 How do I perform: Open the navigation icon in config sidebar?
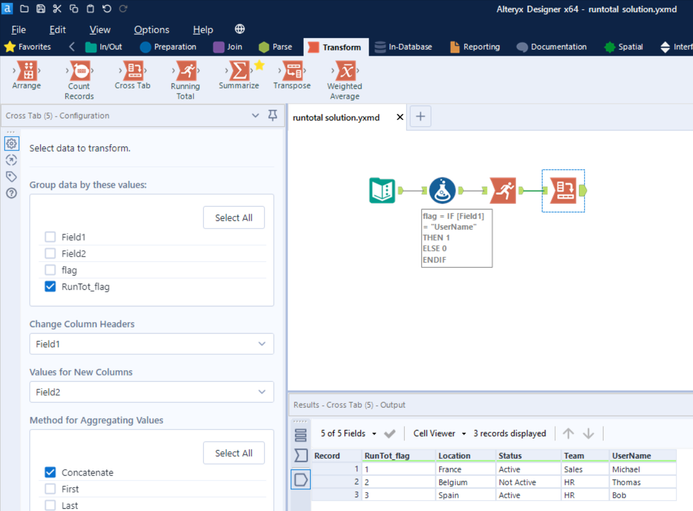11,160
